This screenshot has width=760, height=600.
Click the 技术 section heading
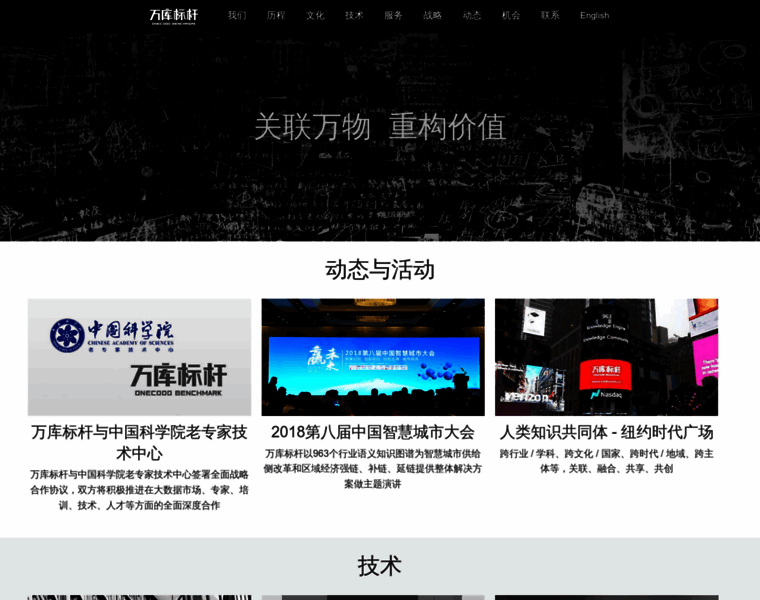[380, 566]
